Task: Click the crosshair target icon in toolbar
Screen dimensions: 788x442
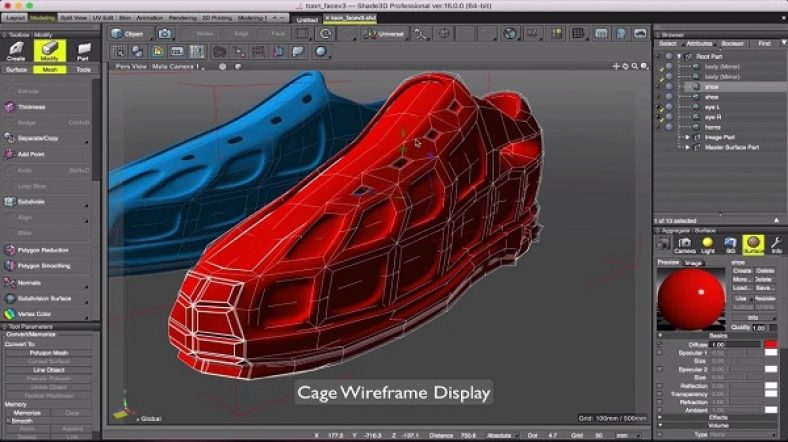Action: pos(444,34)
